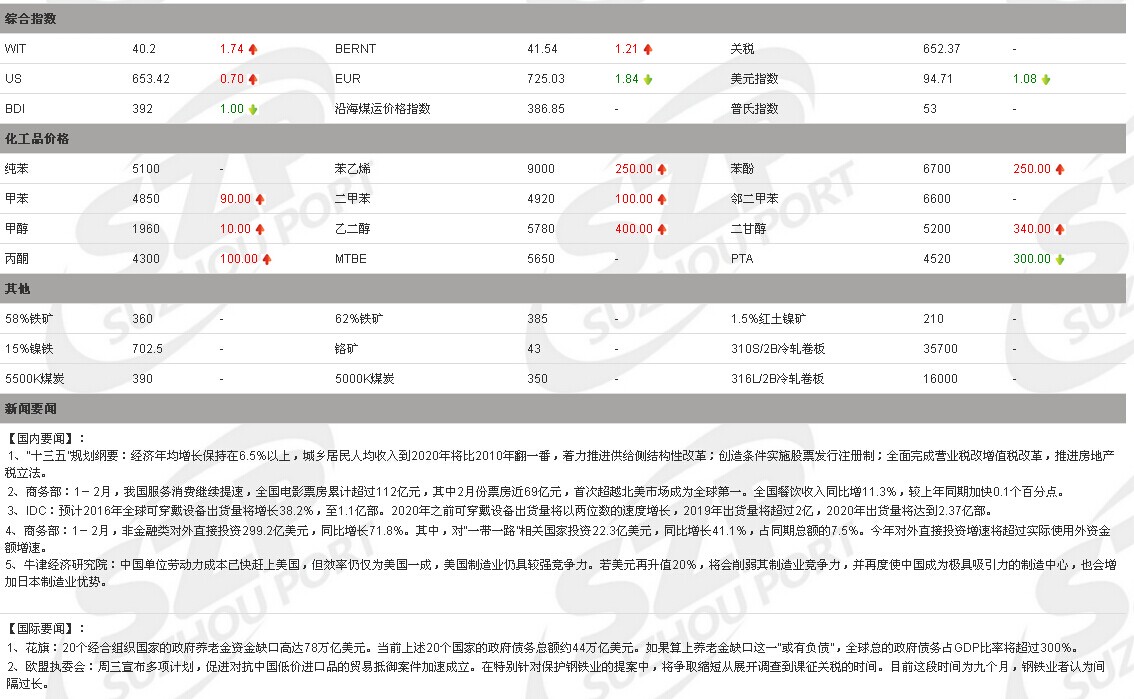The height and width of the screenshot is (699, 1134).
Task: Click the 美元指数 label
Action: [754, 79]
